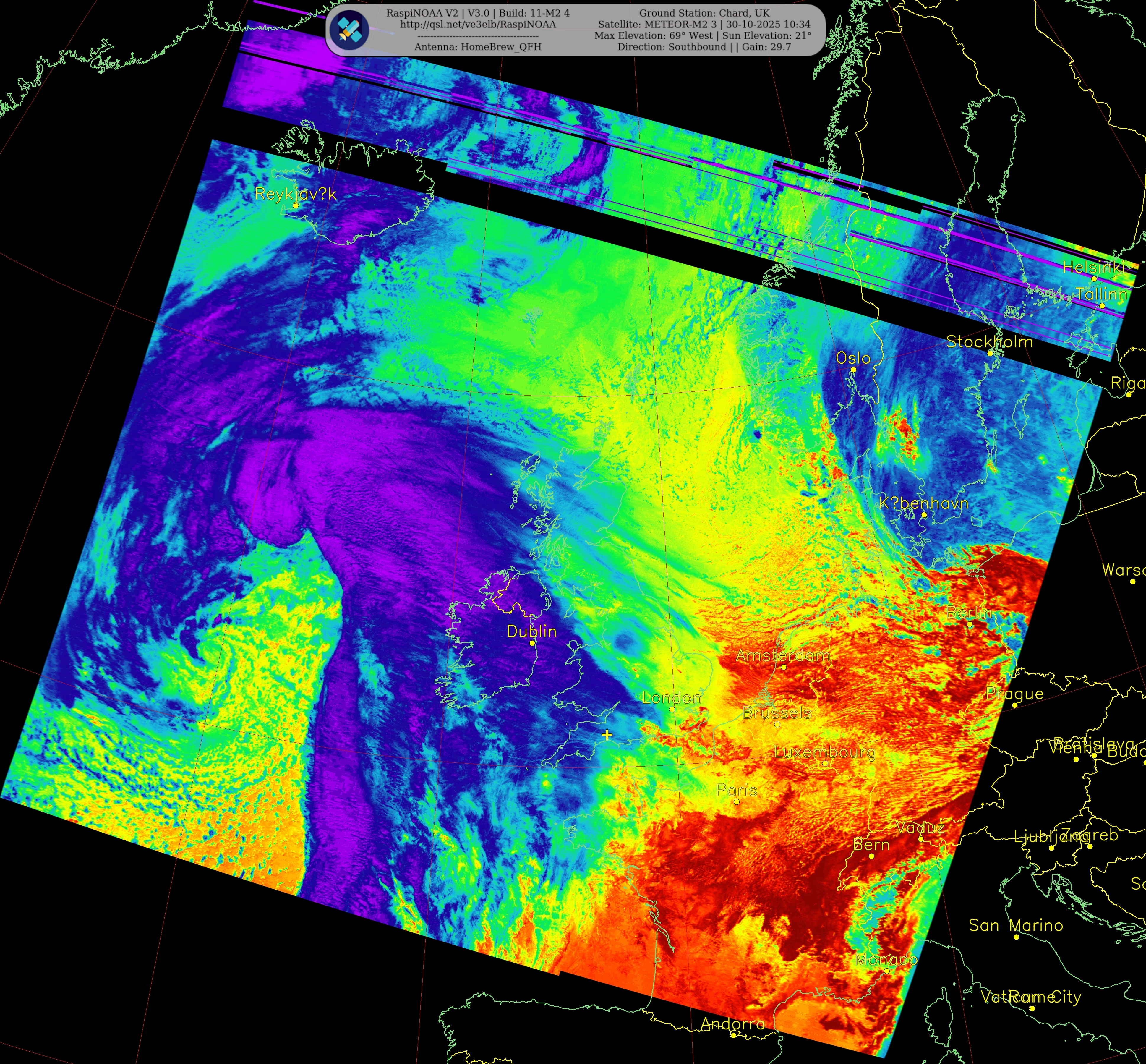Select the Prague city label

pyautogui.click(x=1014, y=694)
